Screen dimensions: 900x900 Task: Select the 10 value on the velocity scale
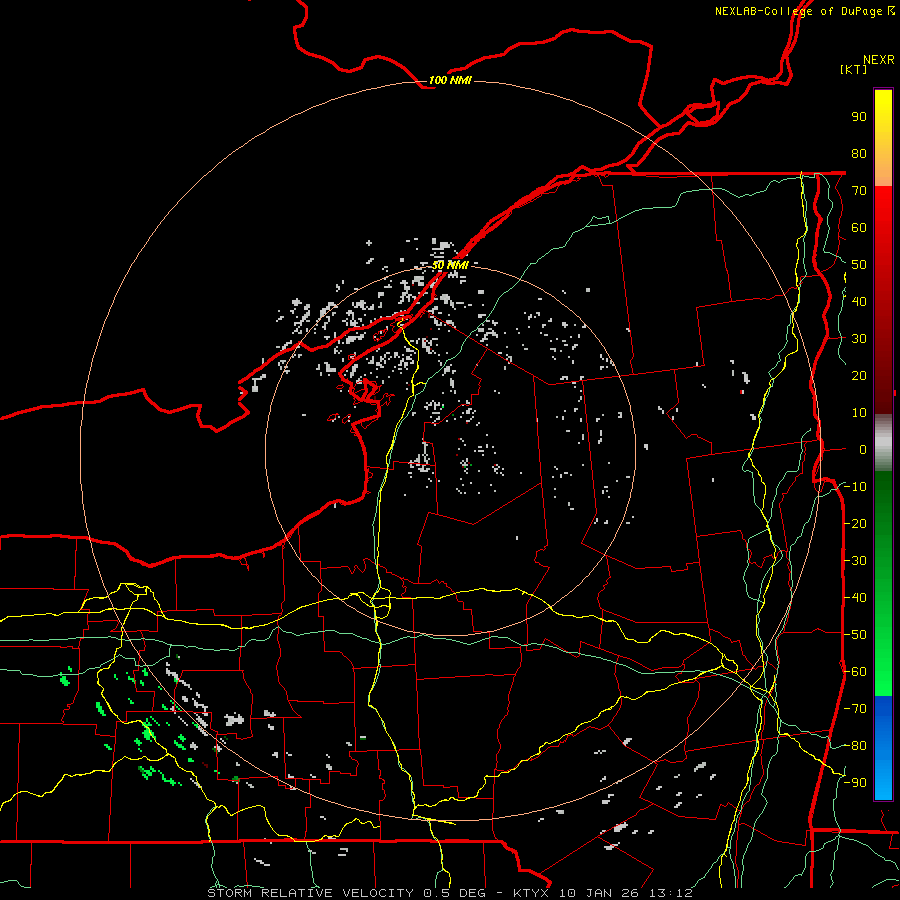859,413
